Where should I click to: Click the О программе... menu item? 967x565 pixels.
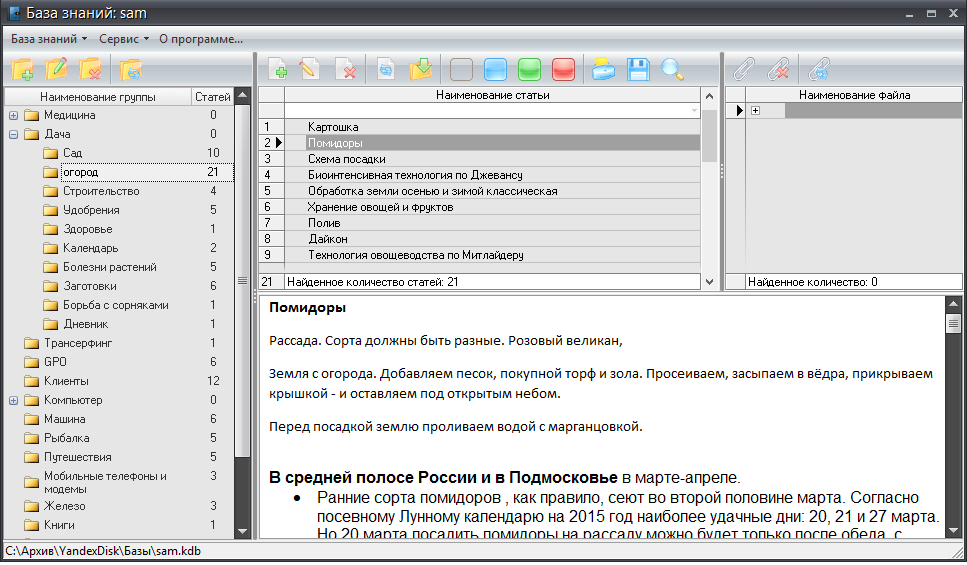click(201, 39)
